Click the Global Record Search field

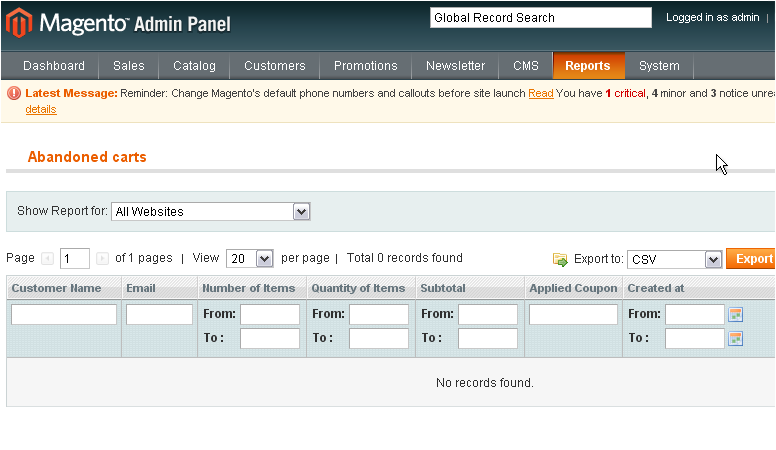pos(540,18)
